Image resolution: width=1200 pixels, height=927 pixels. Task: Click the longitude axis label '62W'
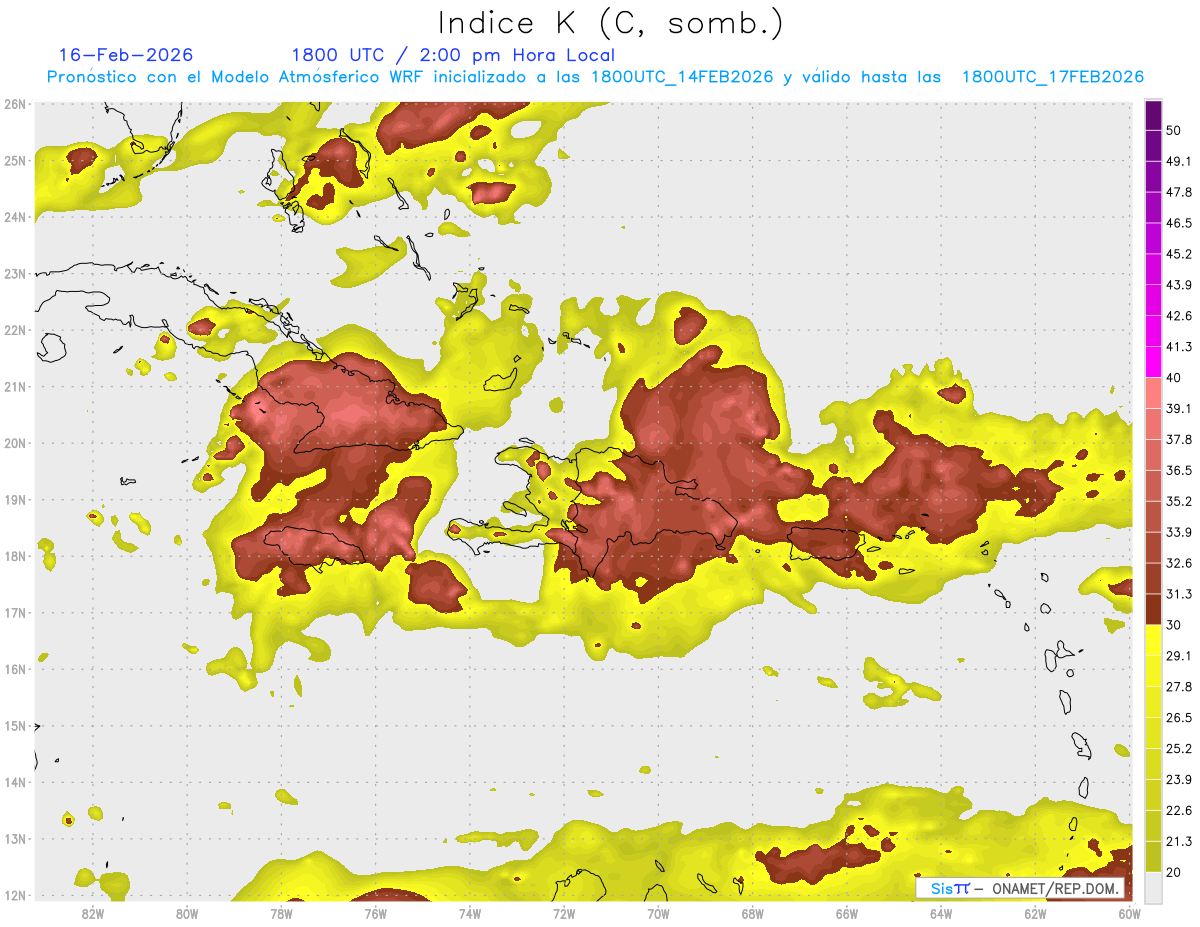1034,913
